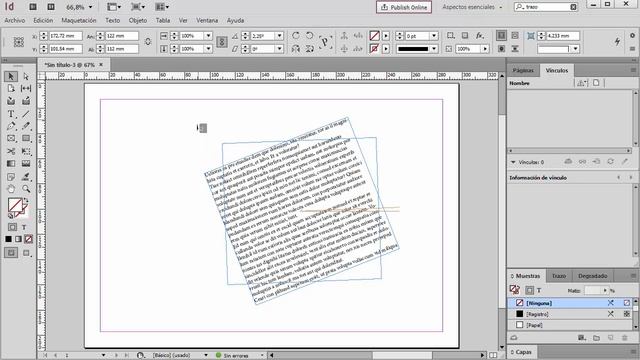Select the Scissors tool
The width and height of the screenshot is (640, 360).
[11, 151]
